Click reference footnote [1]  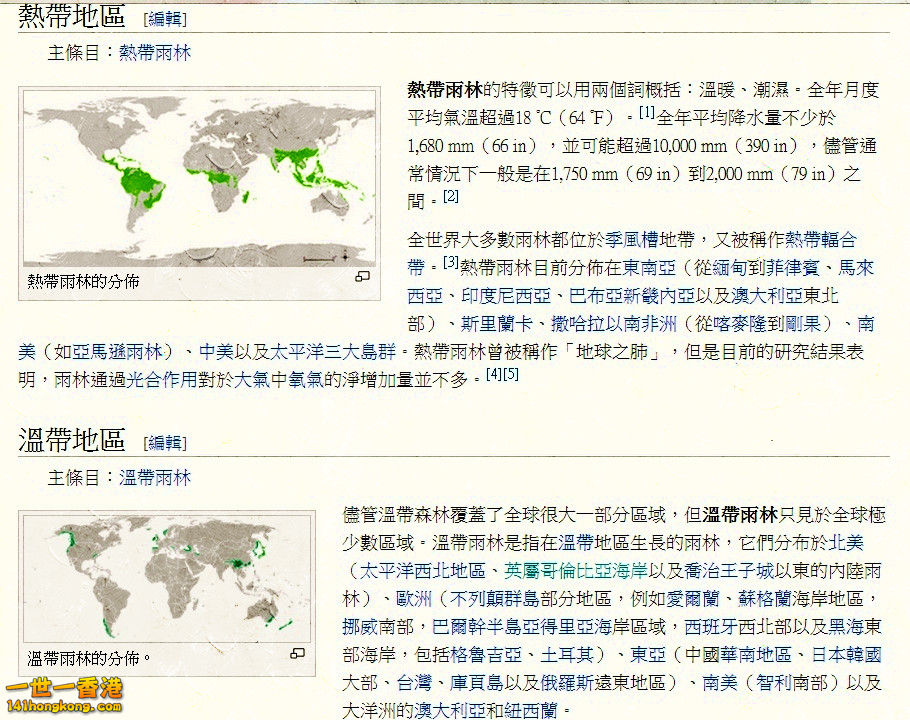[x=645, y=110]
